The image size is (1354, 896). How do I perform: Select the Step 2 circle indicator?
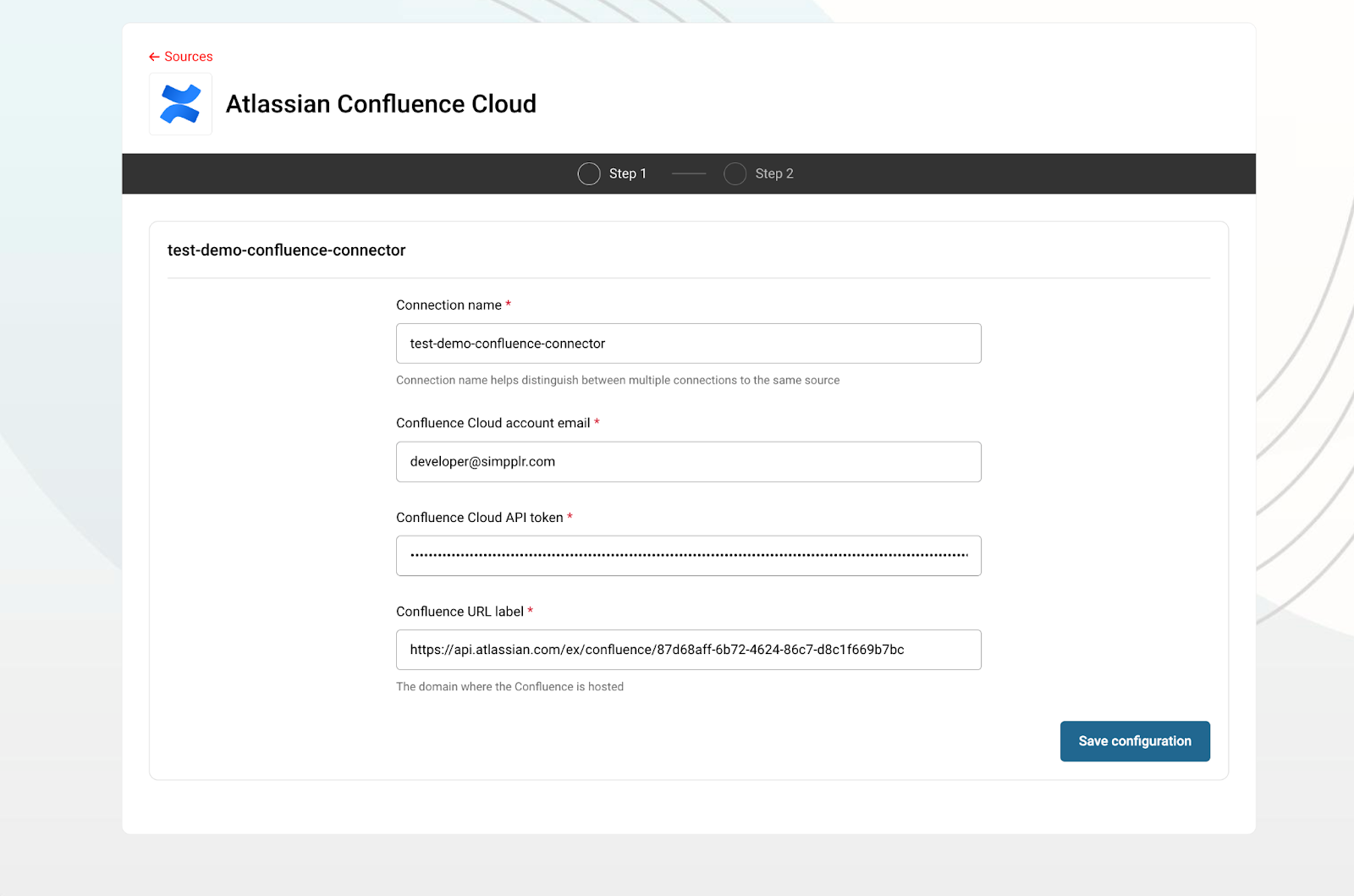[735, 173]
